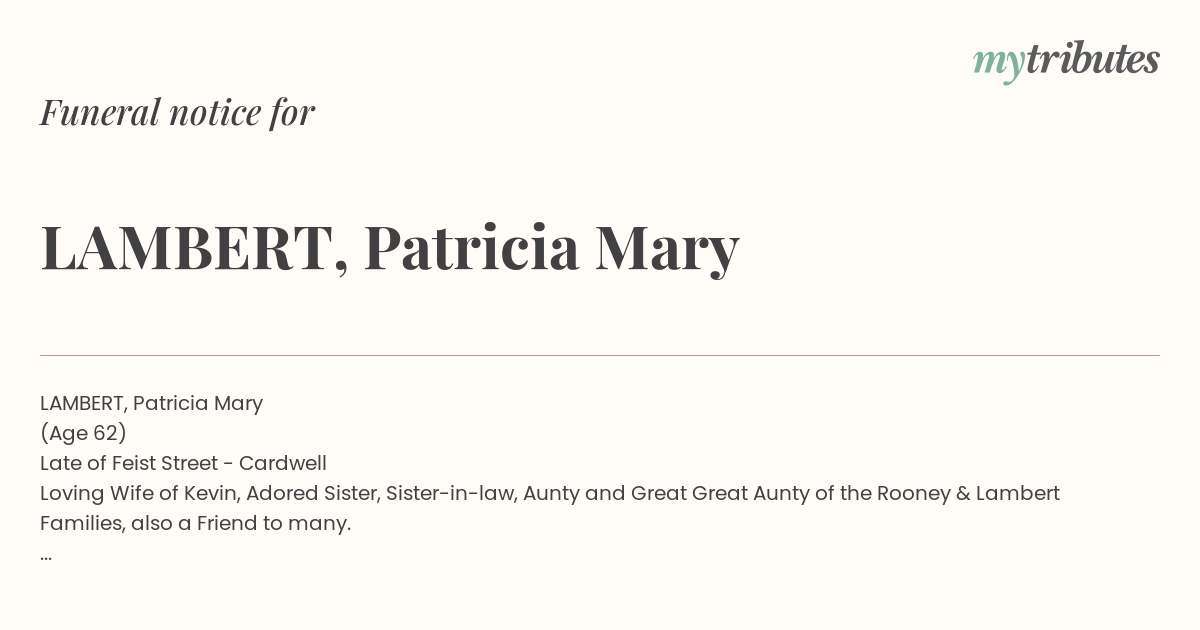Click the green "my" part of the logo
This screenshot has width=1200, height=630.
pos(998,66)
